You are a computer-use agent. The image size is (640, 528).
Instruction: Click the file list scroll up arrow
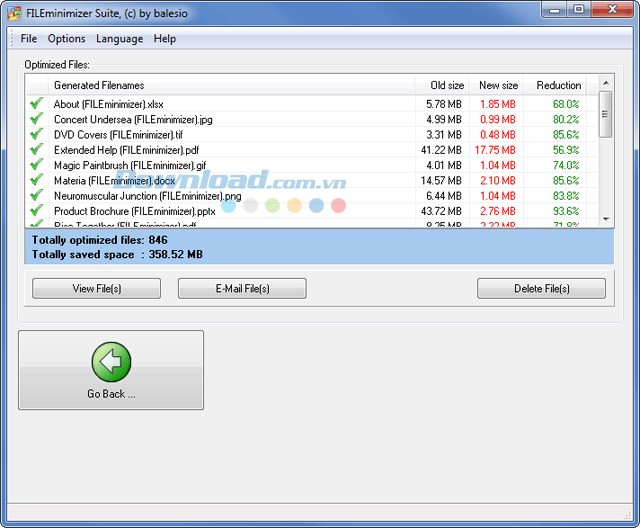(x=606, y=83)
